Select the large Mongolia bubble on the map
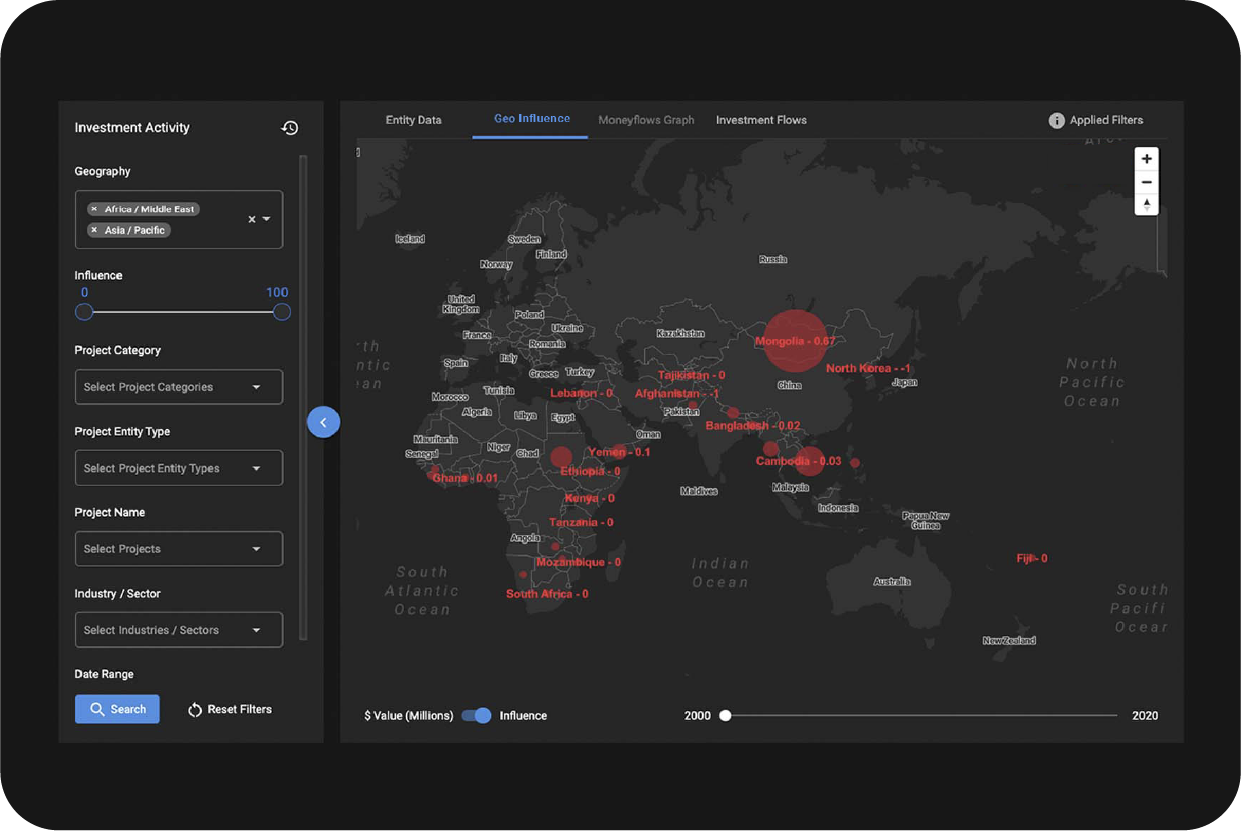The image size is (1241, 831). 794,340
